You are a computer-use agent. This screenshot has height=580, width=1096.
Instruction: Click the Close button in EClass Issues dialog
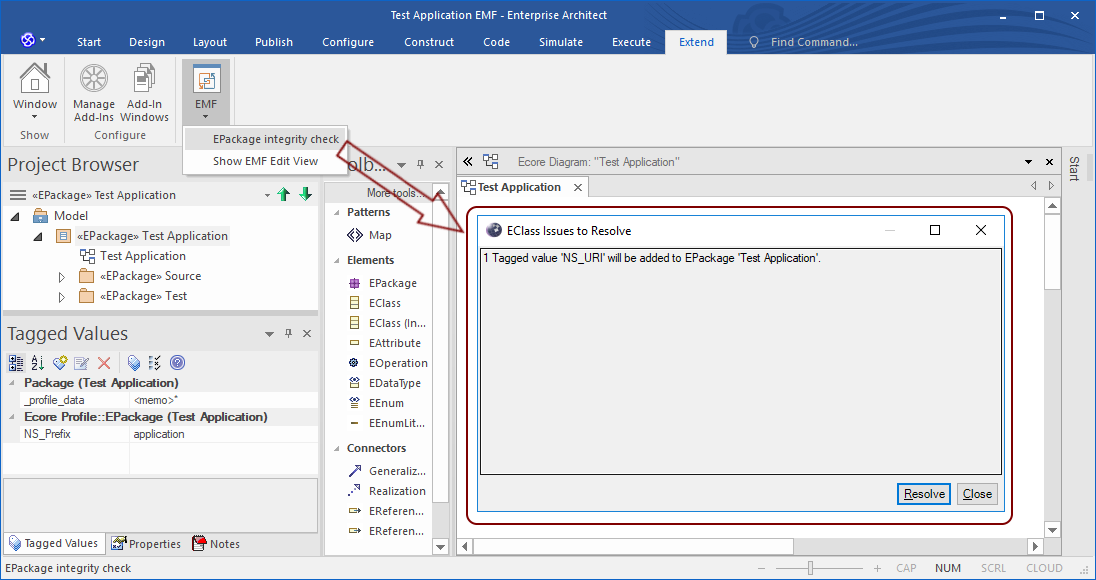(x=977, y=494)
